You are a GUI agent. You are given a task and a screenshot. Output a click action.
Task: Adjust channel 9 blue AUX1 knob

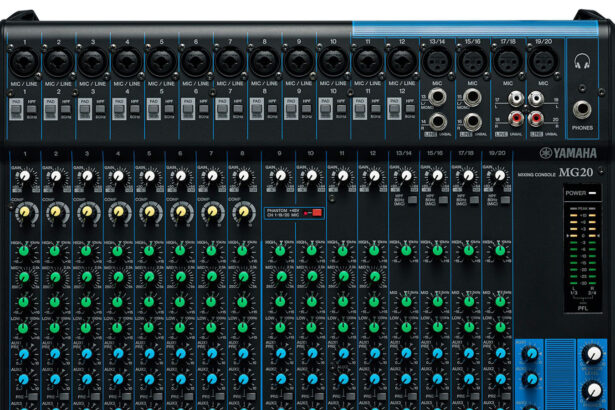tap(280, 354)
